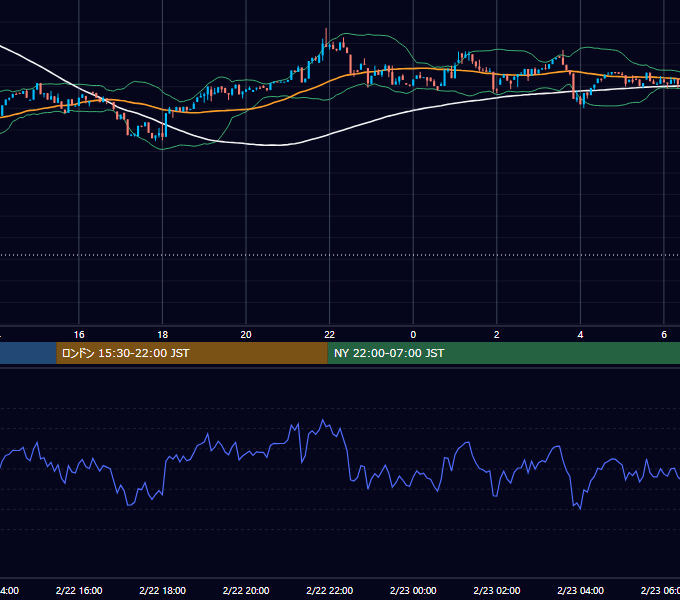Screen dimensions: 680x600
Task: Click the 18 hour label on price chart axis
Action: coord(162,335)
